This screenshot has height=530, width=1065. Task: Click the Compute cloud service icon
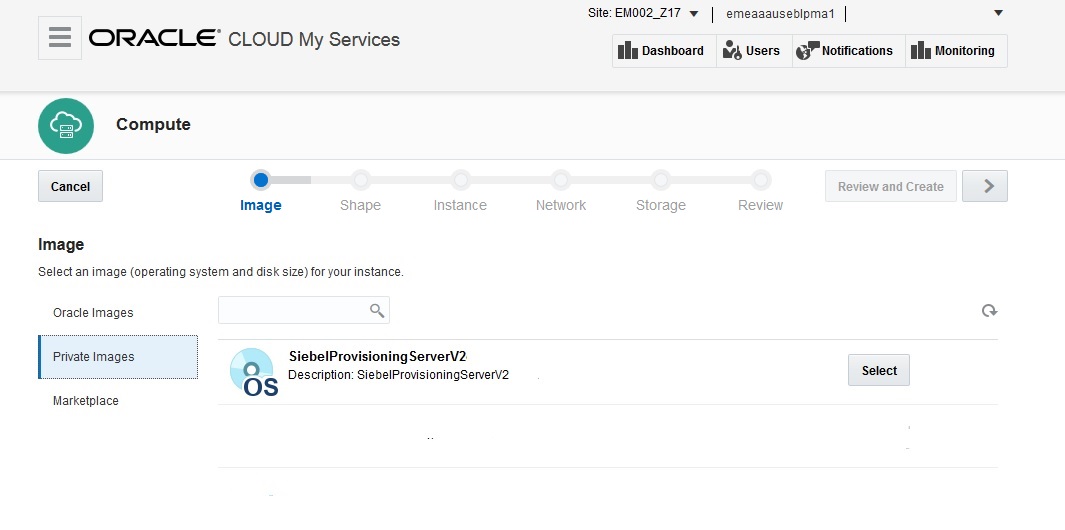(x=66, y=125)
